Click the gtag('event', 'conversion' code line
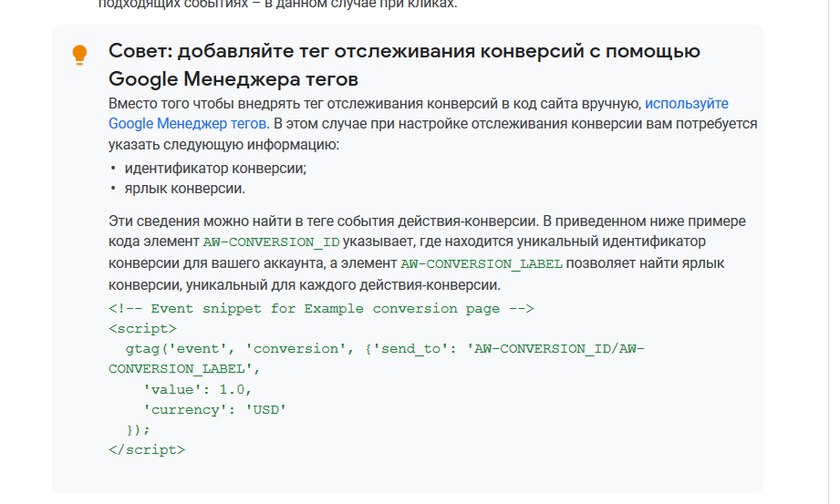 [x=385, y=349]
